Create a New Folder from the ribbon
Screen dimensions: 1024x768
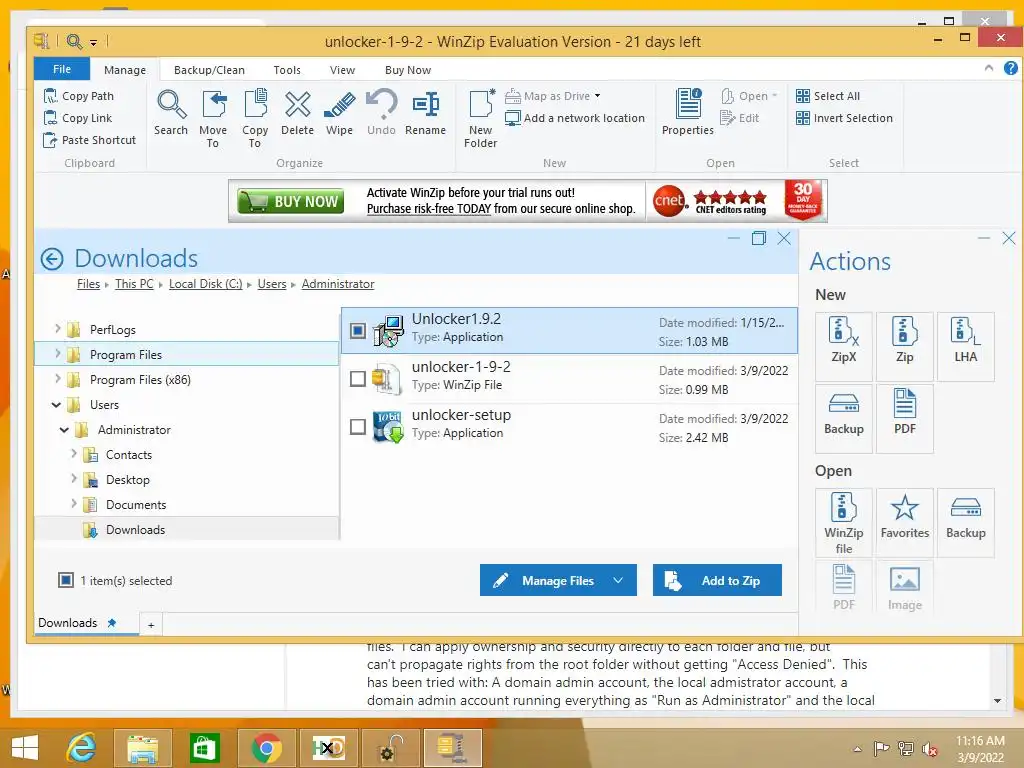[x=481, y=118]
